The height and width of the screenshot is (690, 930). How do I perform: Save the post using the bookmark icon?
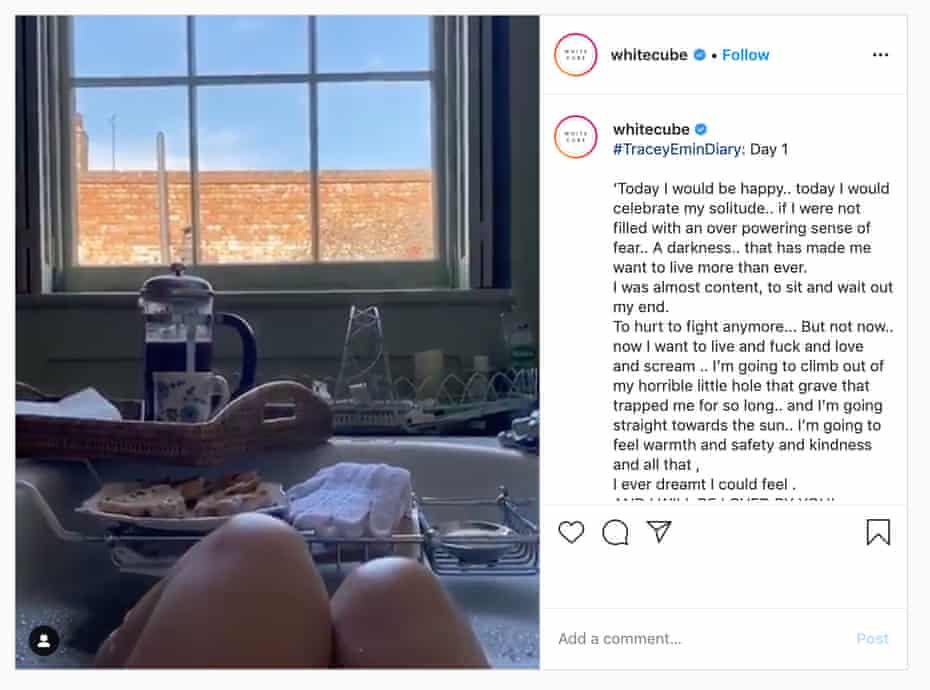[878, 532]
